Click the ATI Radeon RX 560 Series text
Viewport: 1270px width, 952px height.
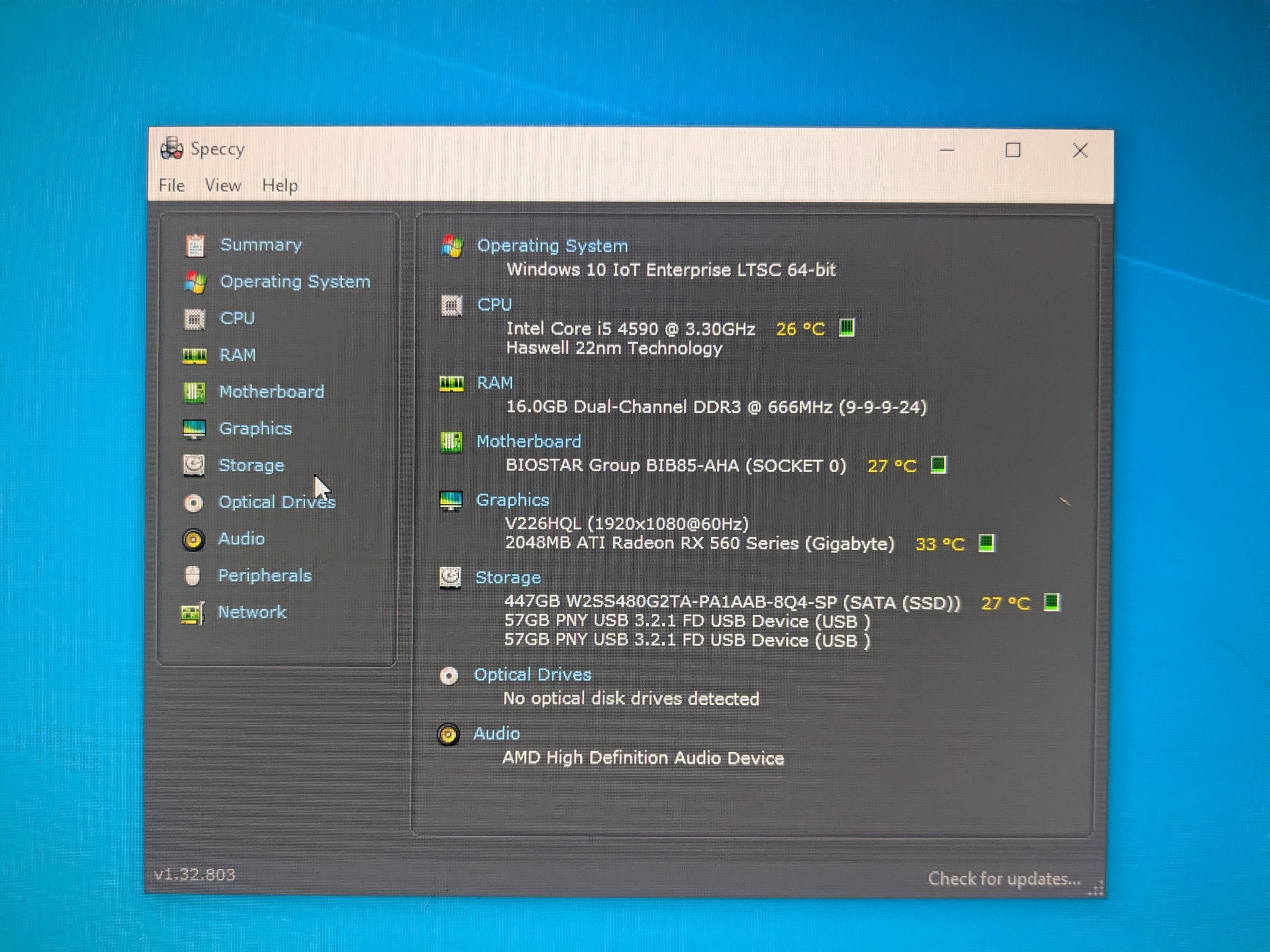click(699, 544)
